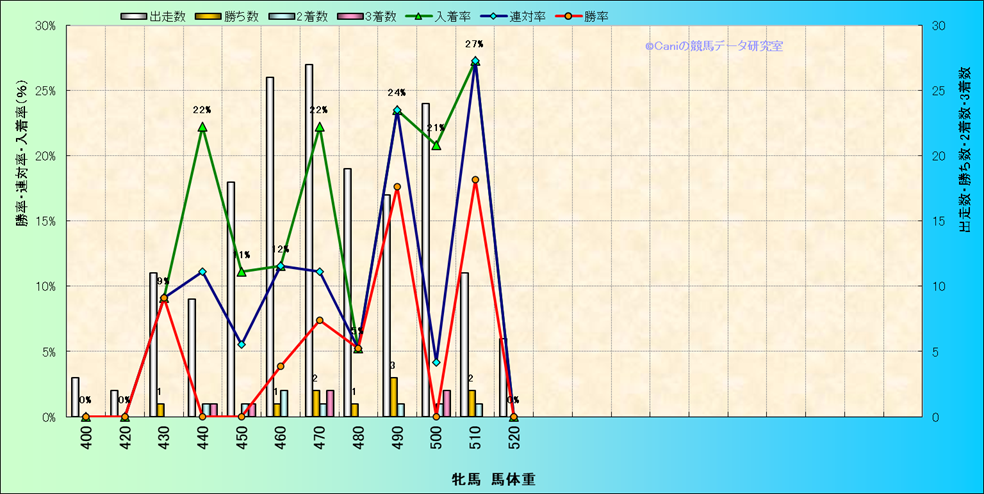Select the 24% data label at 490
984x494 pixels.
click(x=396, y=93)
